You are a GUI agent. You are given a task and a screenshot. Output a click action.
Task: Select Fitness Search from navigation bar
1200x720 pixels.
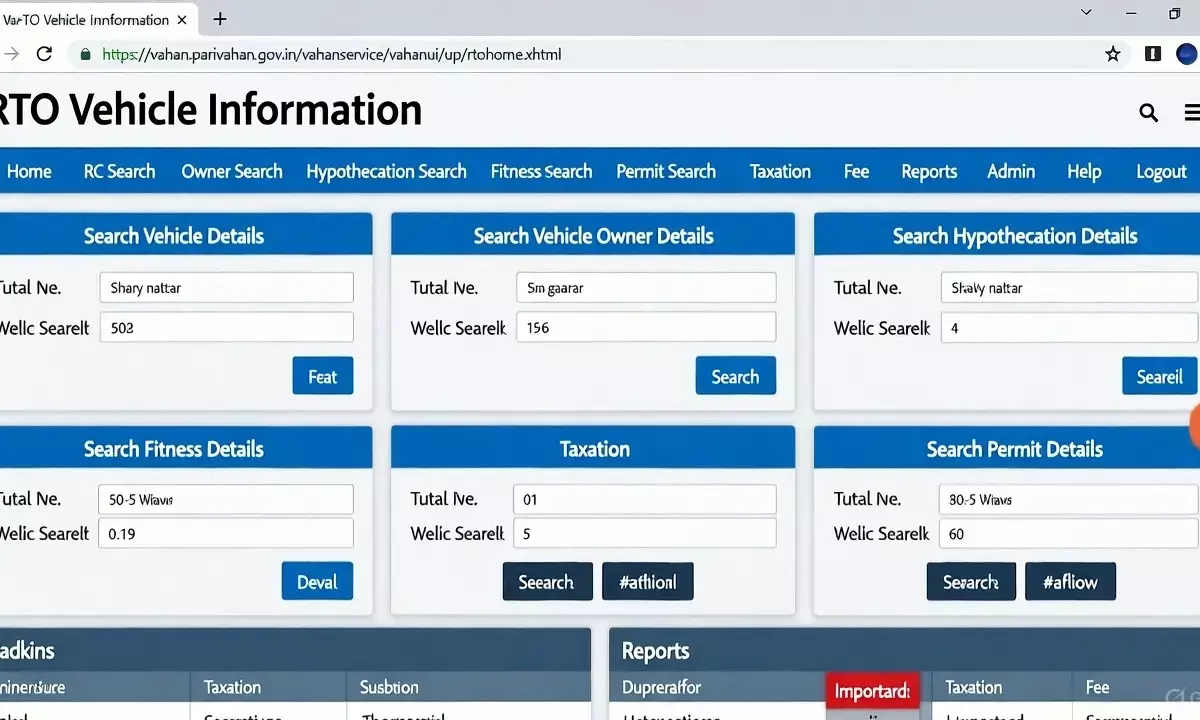pos(541,171)
